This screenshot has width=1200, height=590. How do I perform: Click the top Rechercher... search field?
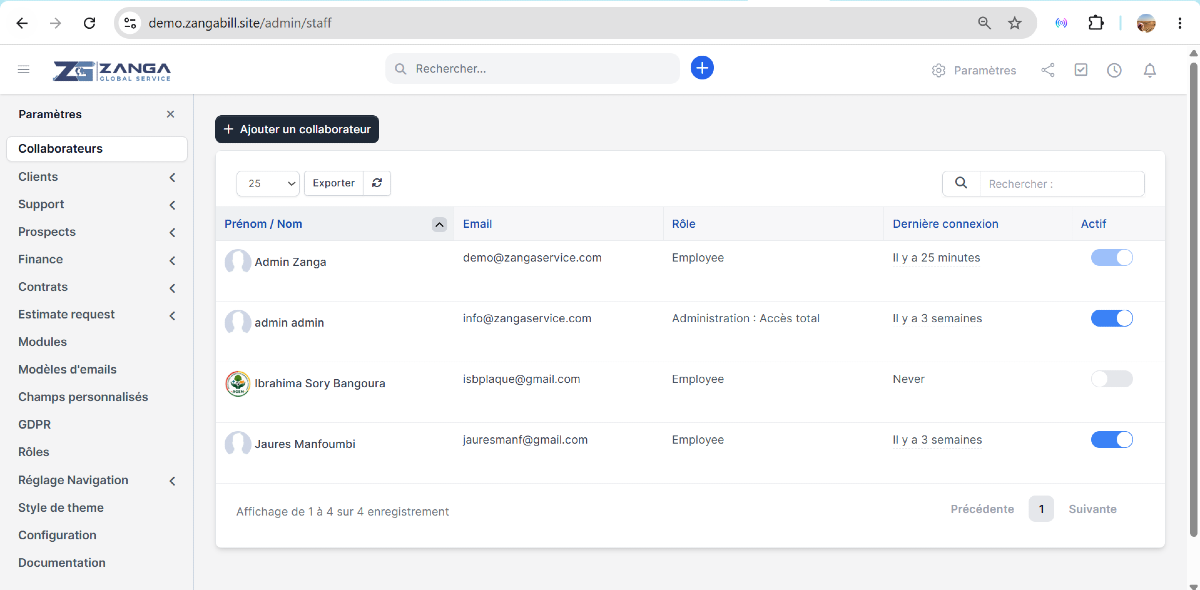532,69
